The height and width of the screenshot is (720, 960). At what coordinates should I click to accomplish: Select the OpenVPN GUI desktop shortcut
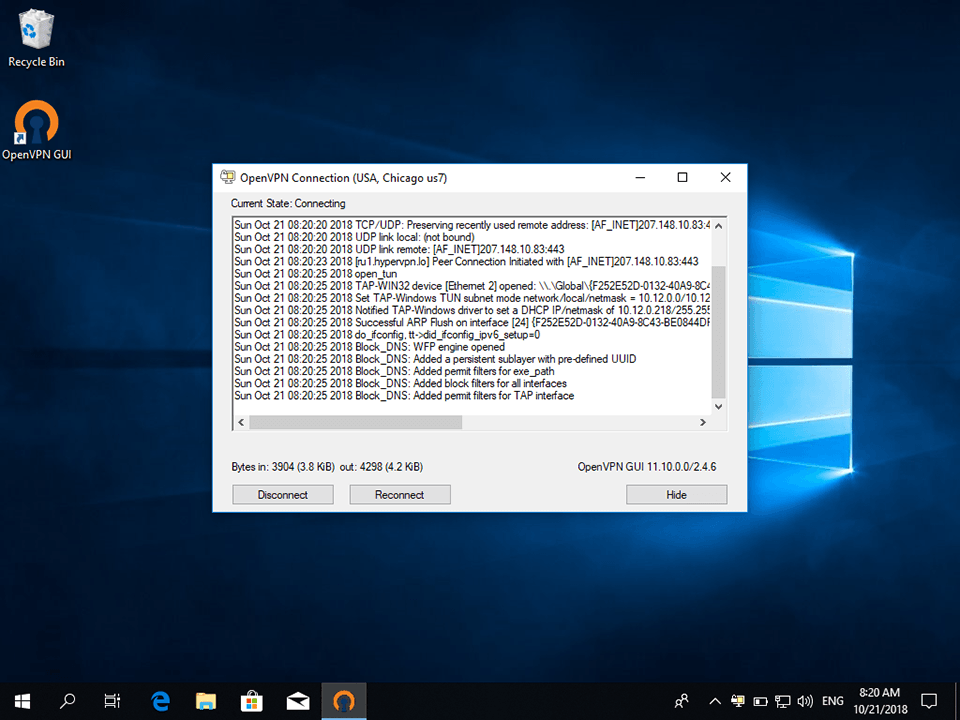click(36, 130)
